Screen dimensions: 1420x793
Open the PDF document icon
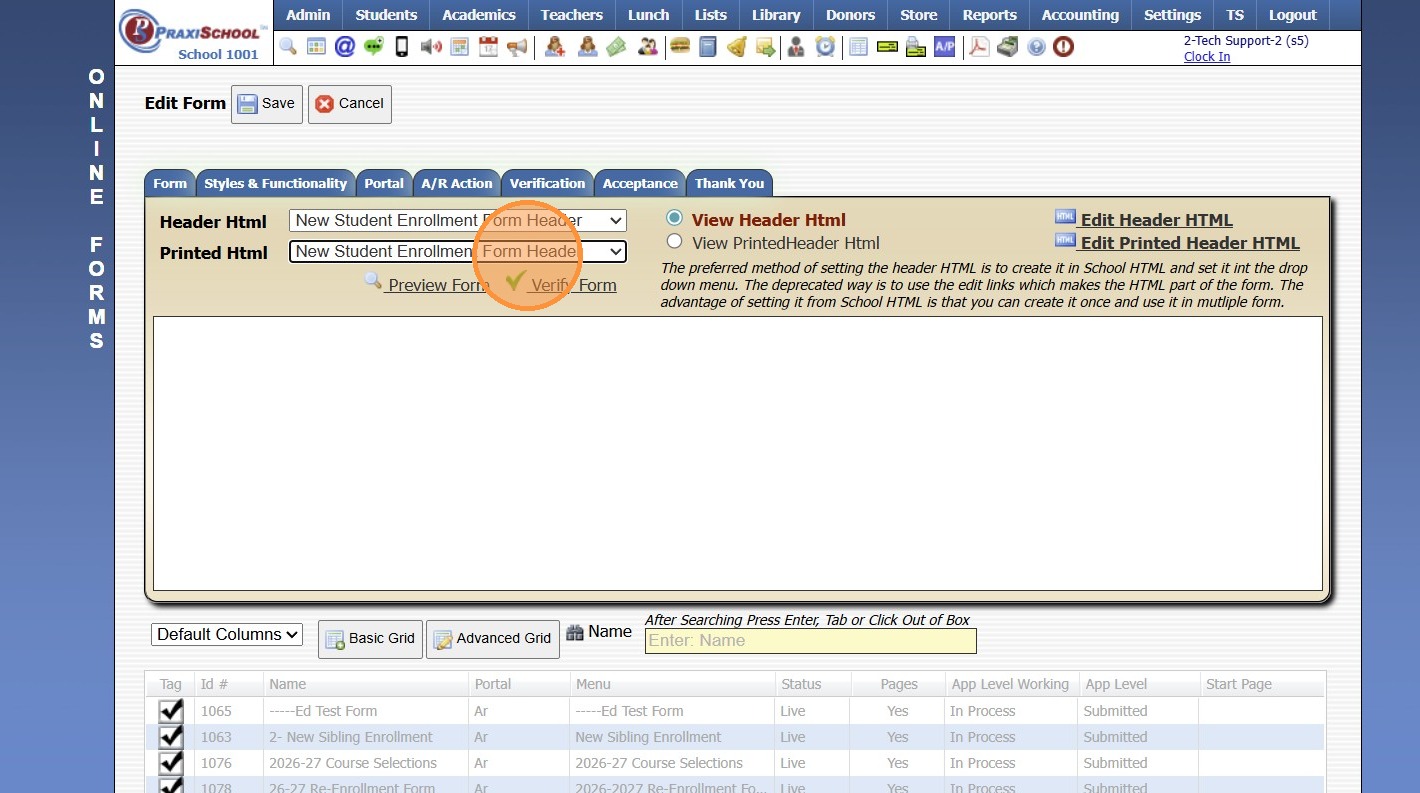click(x=979, y=46)
